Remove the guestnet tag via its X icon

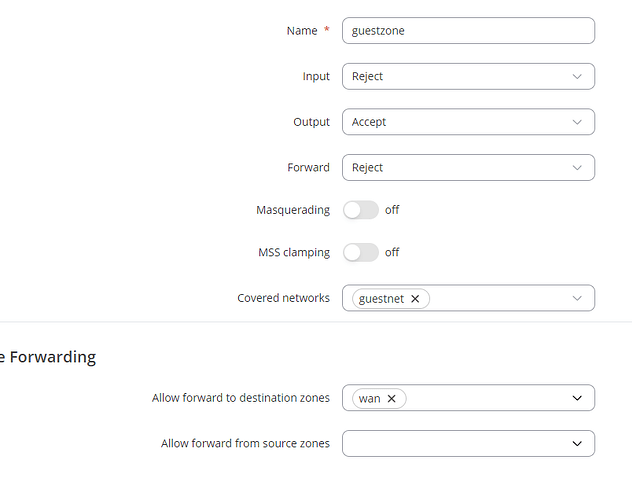click(x=415, y=299)
